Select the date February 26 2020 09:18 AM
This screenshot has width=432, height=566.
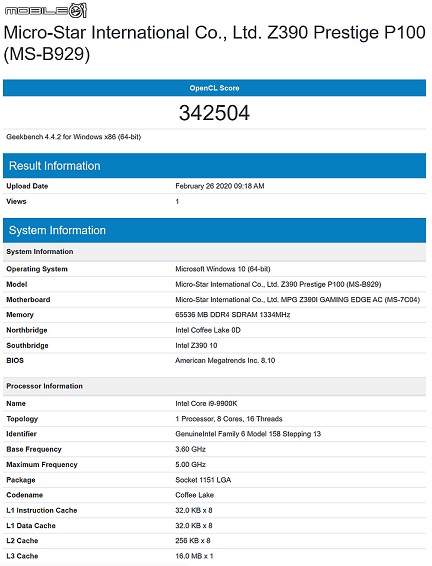tap(220, 186)
